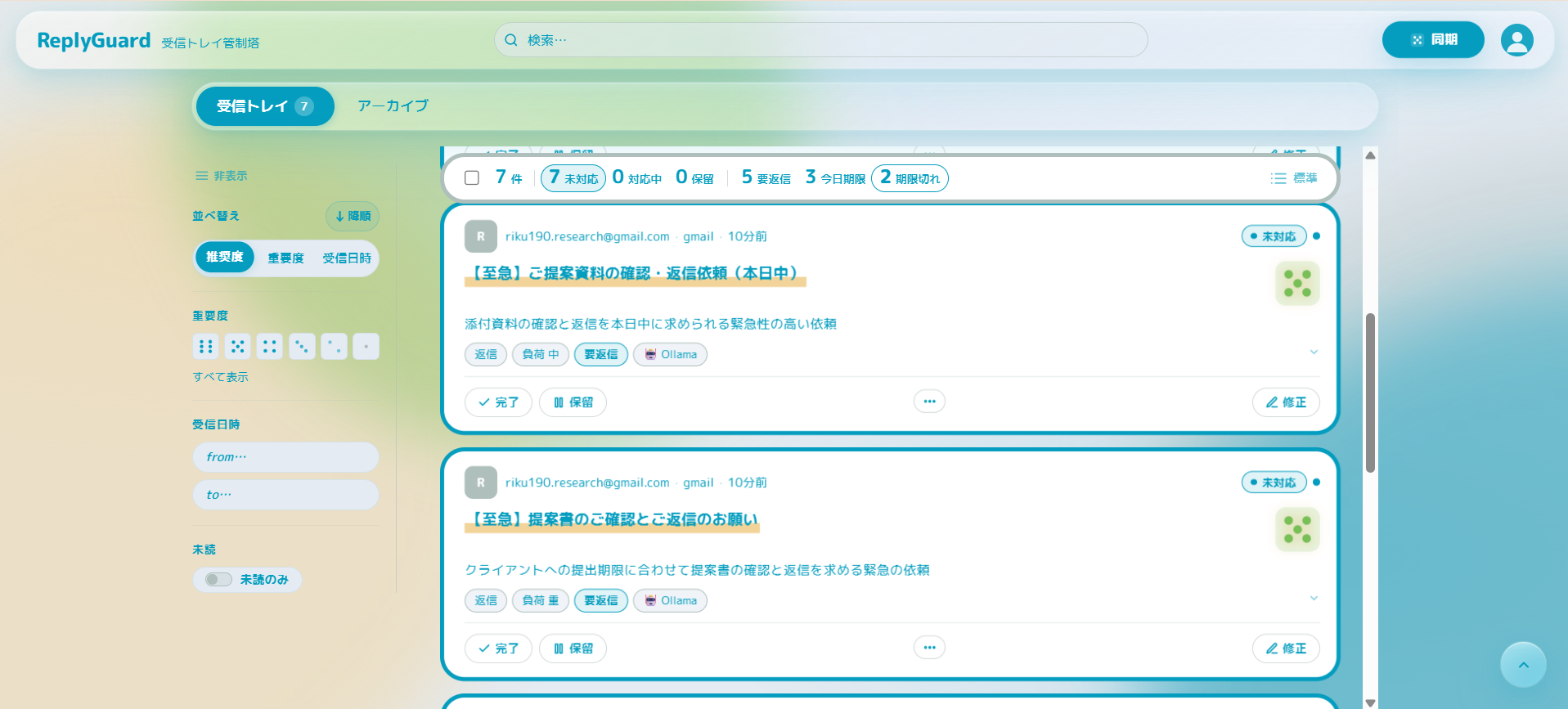The image size is (1568, 709).
Task: Click the scroll-to-top round button
Action: coord(1523,665)
